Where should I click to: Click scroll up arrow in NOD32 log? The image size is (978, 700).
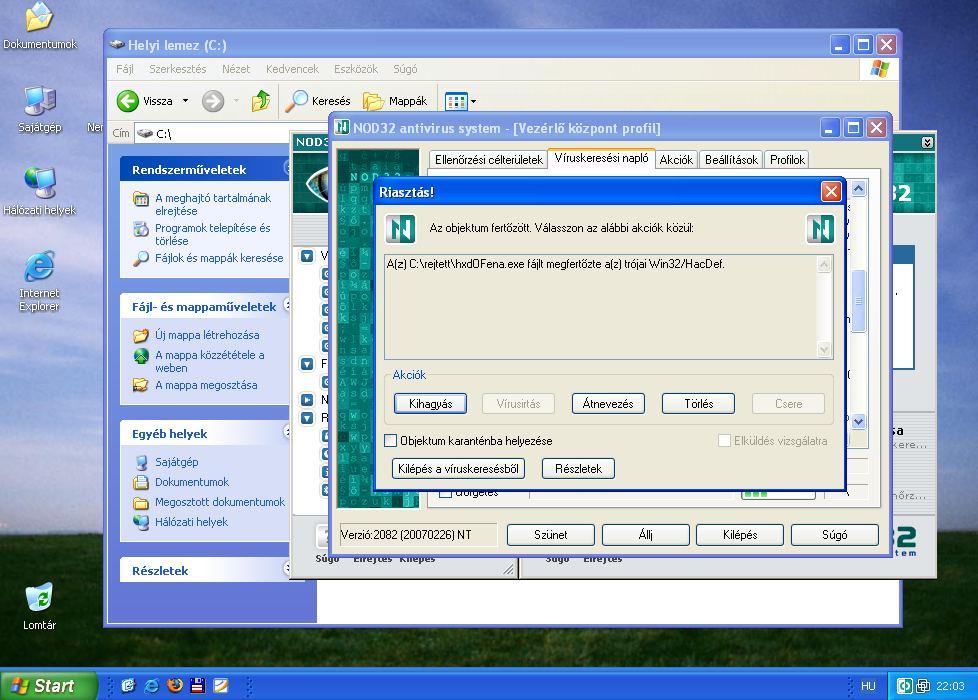point(858,188)
